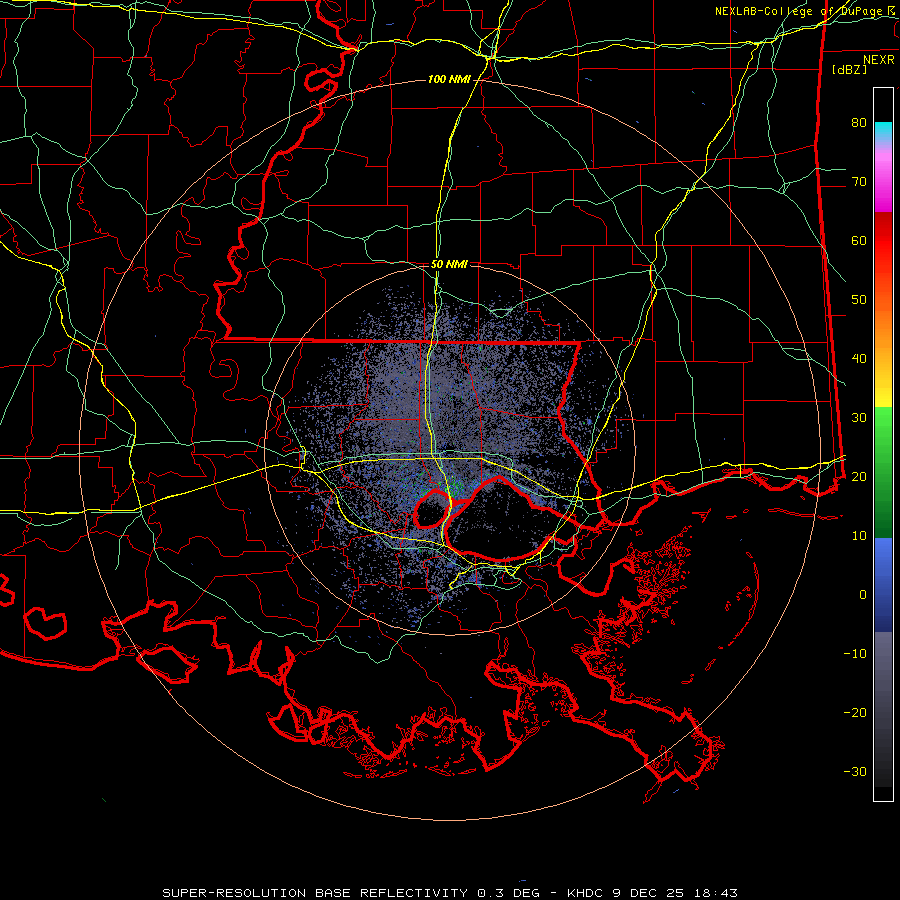Click the 70 dBZ value on legend
The width and height of the screenshot is (900, 900).
coord(859,182)
